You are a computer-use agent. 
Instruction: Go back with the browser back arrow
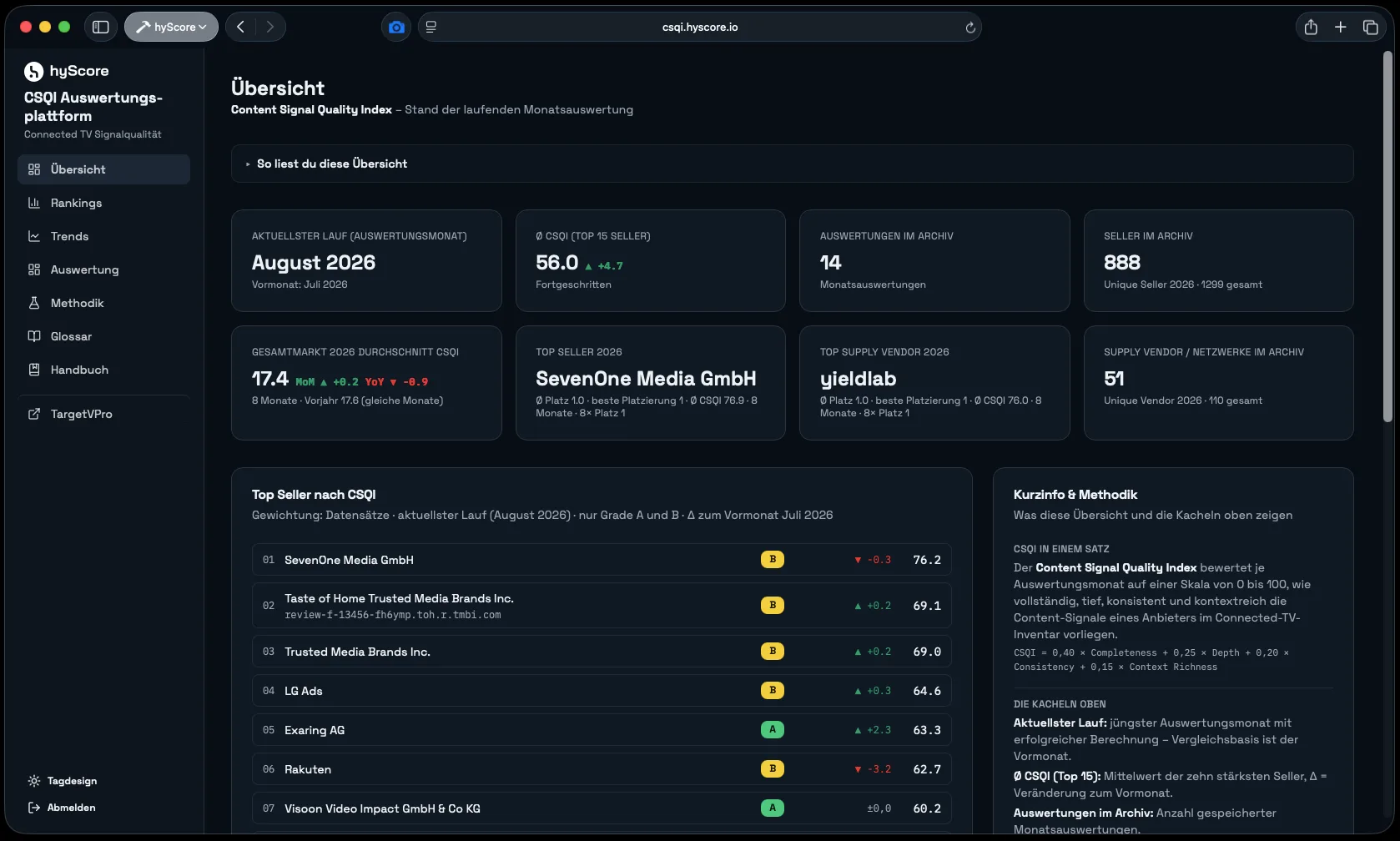(x=240, y=27)
